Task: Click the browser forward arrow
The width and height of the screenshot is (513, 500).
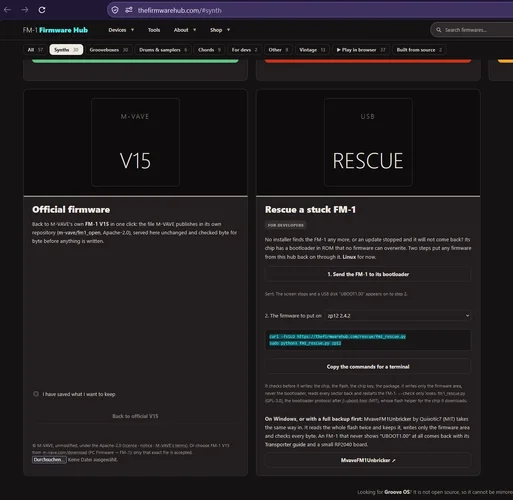Action: (25, 10)
